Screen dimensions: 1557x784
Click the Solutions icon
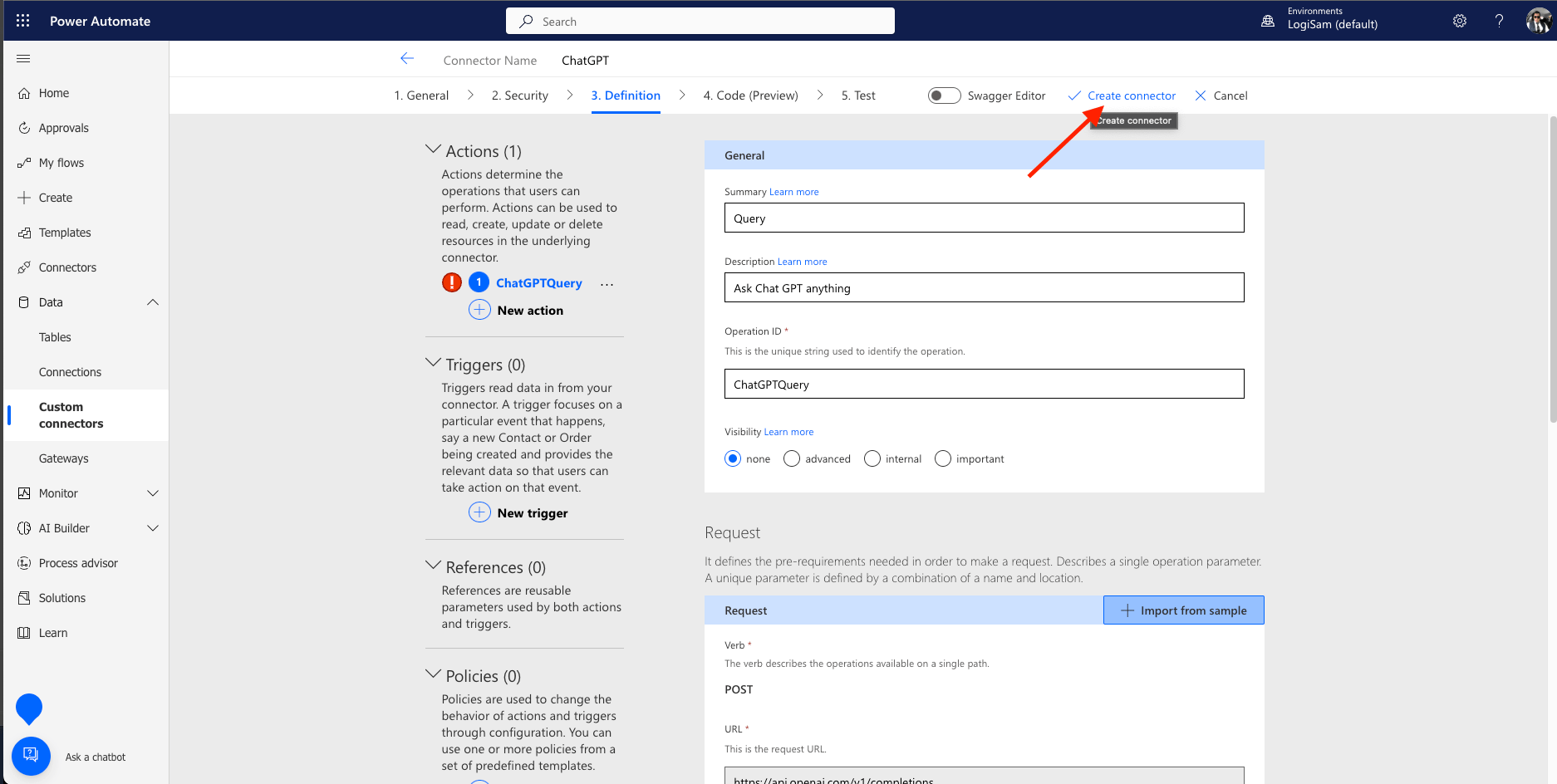click(24, 598)
